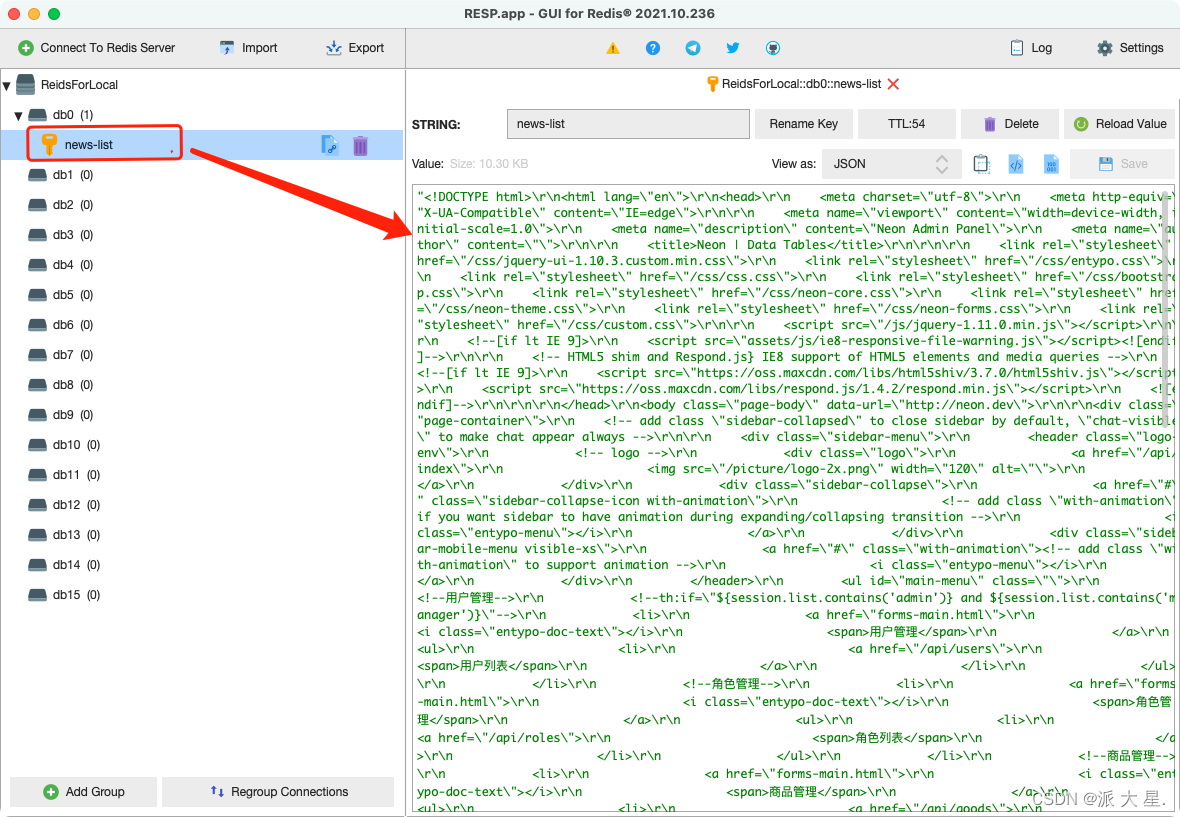The height and width of the screenshot is (817, 1180).
Task: Select database db5
Action: (72, 295)
